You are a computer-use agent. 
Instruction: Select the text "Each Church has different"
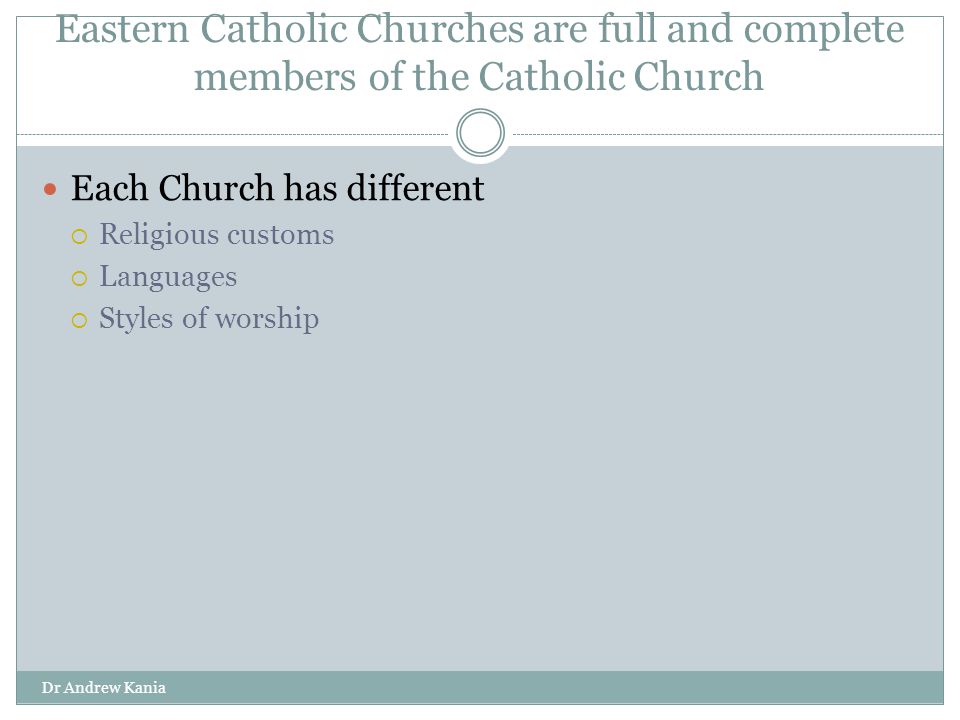tap(277, 188)
